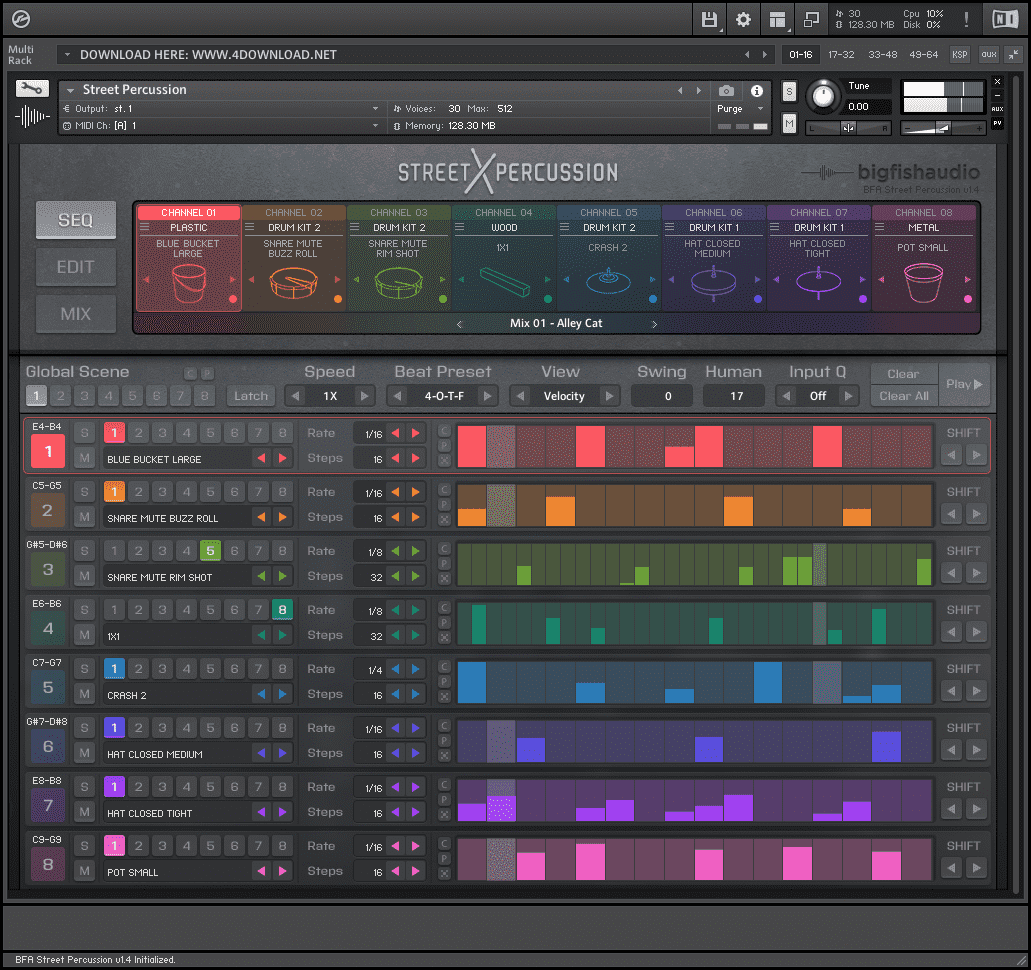Switch to the MIX page
The height and width of the screenshot is (970, 1031).
coord(76,314)
